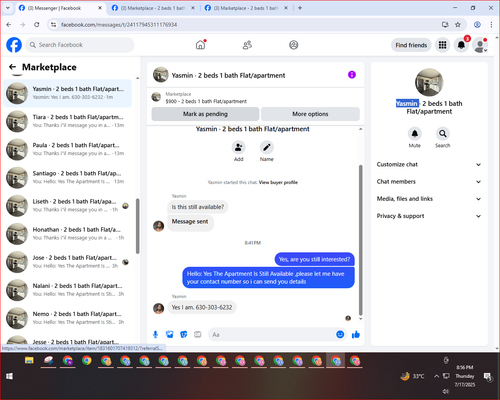
Task: Expand Media, files and links section
Action: tap(429, 199)
